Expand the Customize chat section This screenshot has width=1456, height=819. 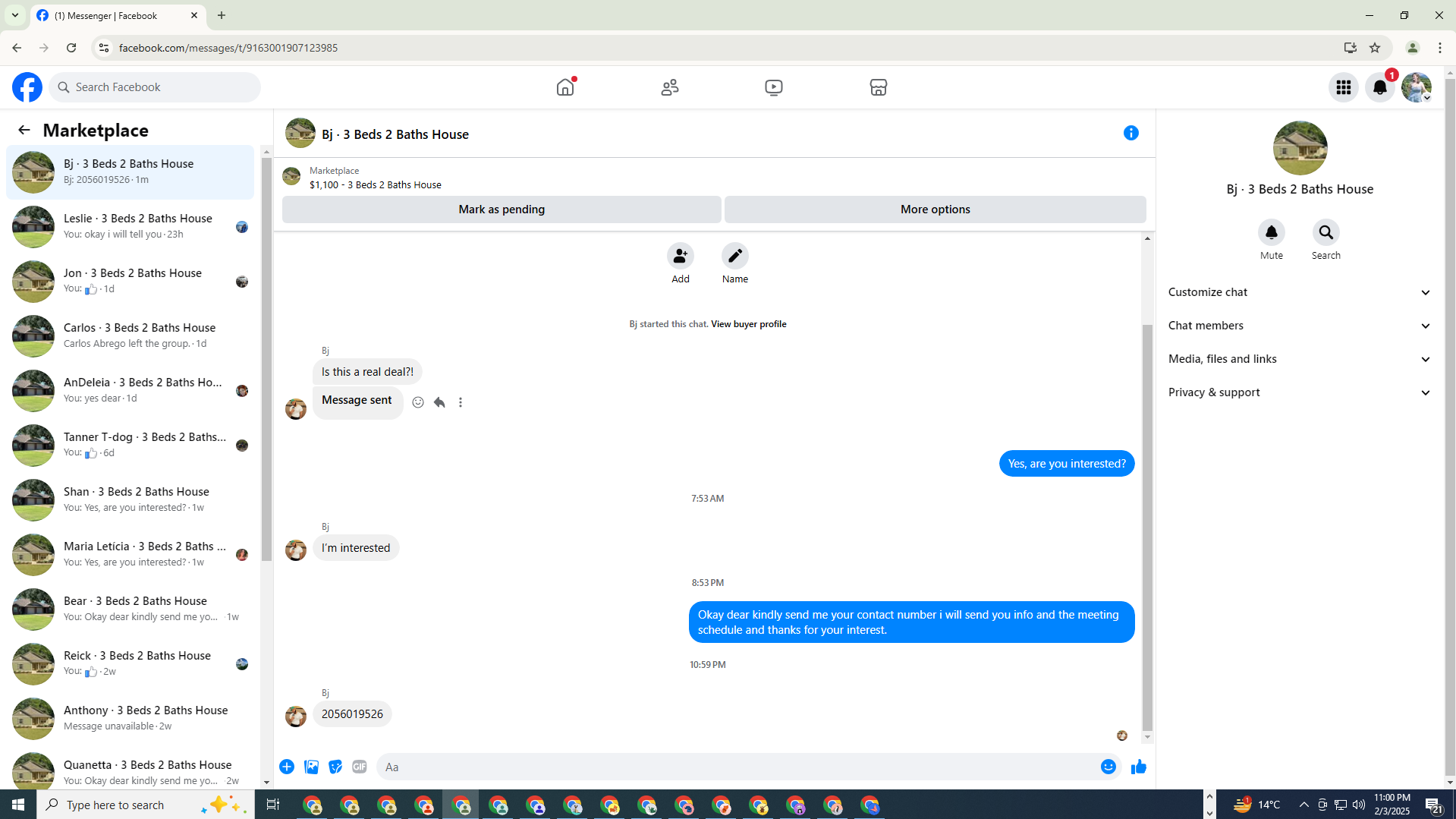pyautogui.click(x=1300, y=292)
